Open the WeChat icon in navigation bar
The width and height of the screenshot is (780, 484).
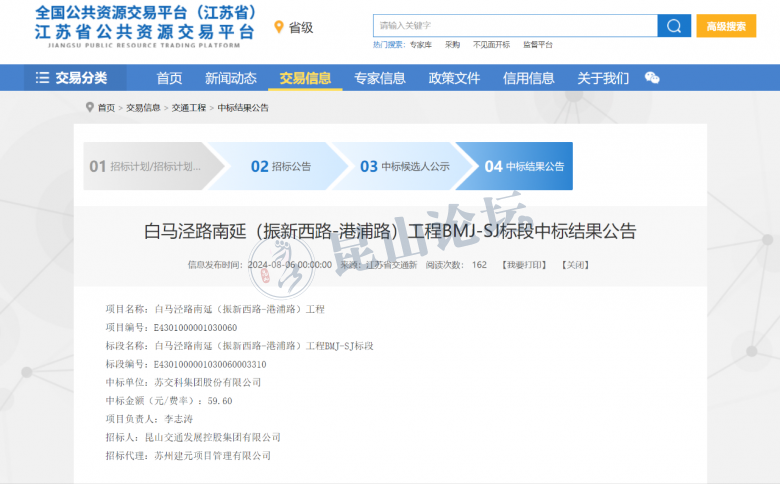[x=652, y=78]
